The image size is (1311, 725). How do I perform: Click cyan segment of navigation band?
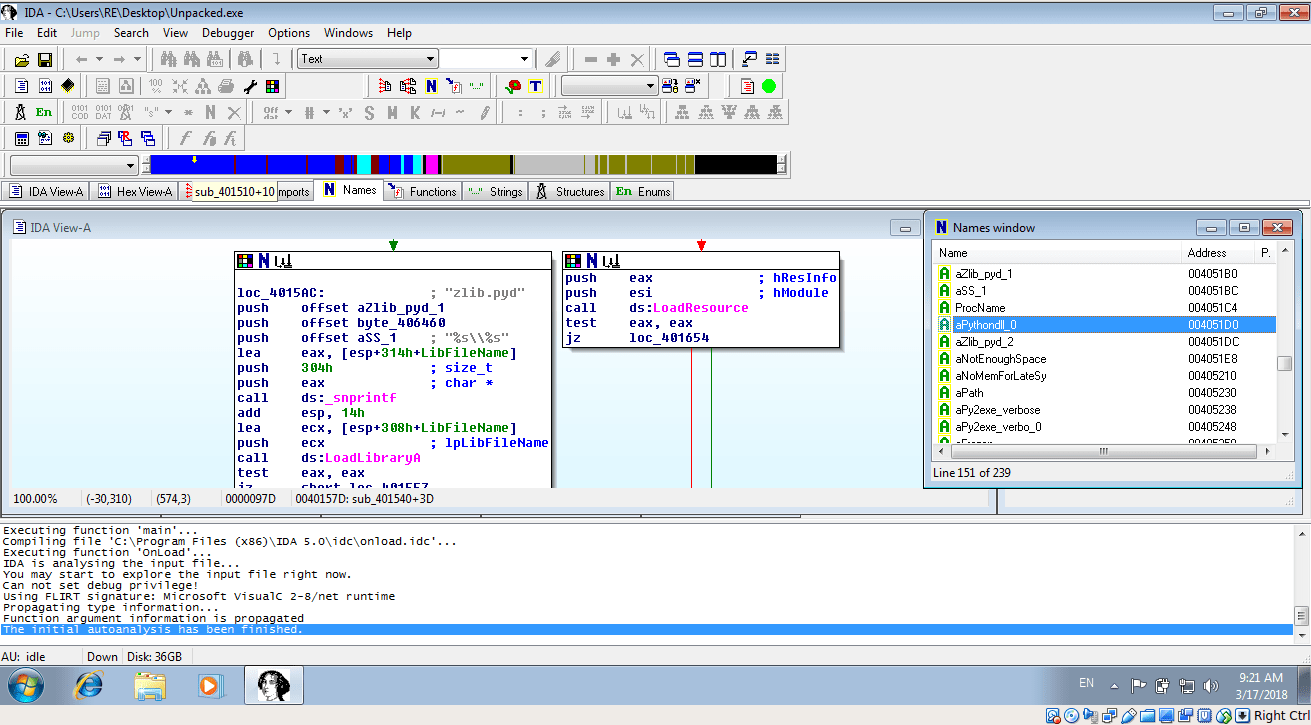pos(364,165)
